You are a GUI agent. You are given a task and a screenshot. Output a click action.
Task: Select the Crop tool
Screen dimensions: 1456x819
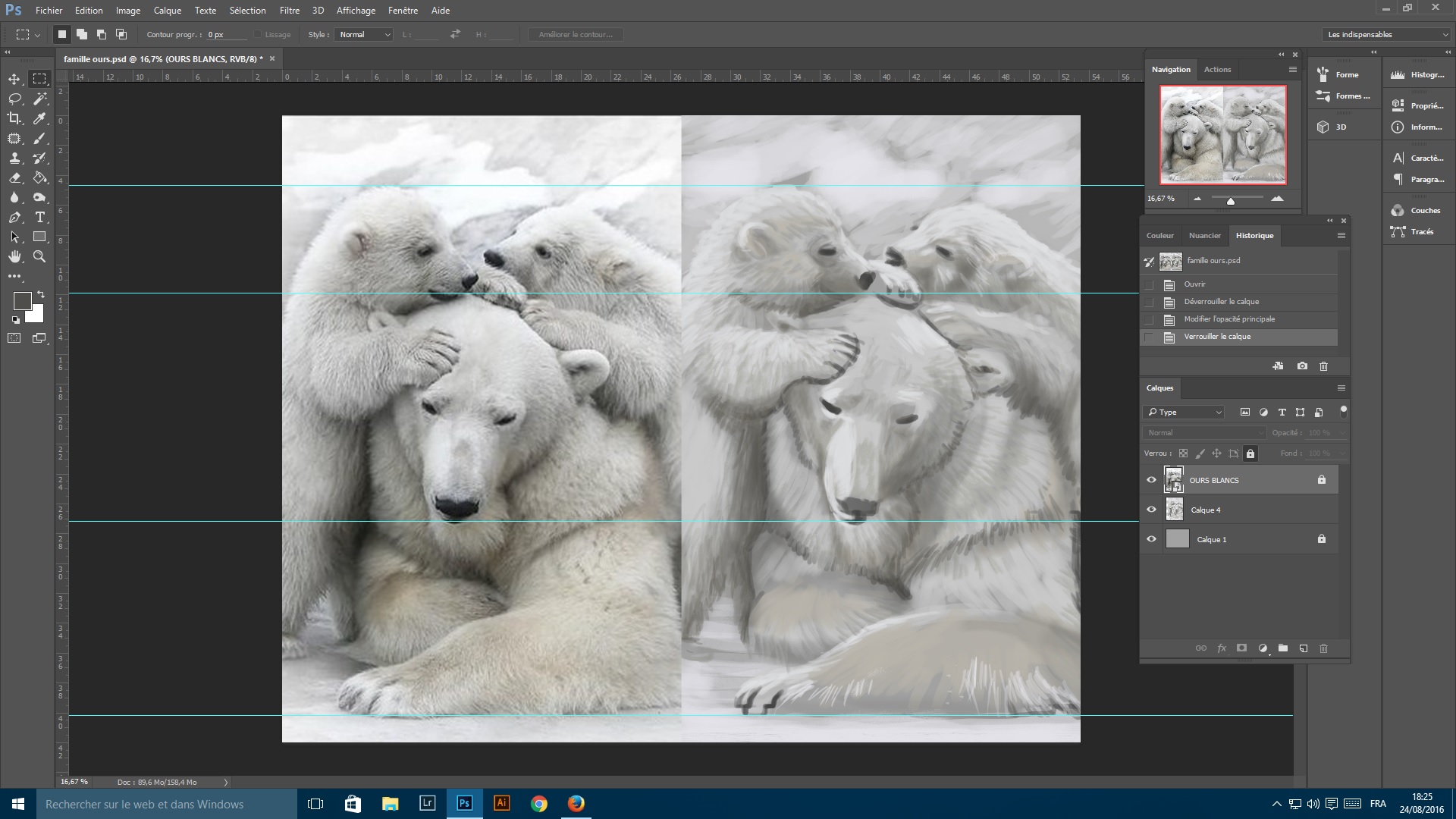click(14, 118)
